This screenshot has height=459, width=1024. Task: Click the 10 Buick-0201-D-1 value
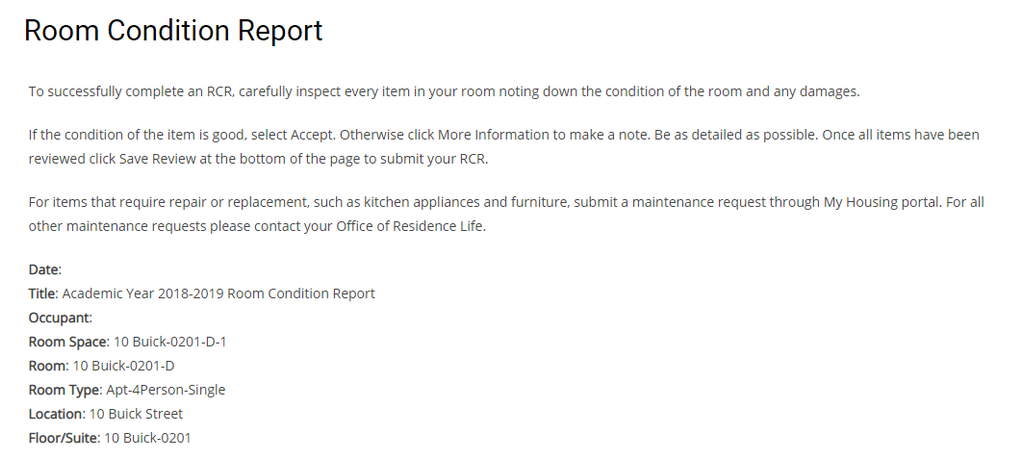(169, 342)
